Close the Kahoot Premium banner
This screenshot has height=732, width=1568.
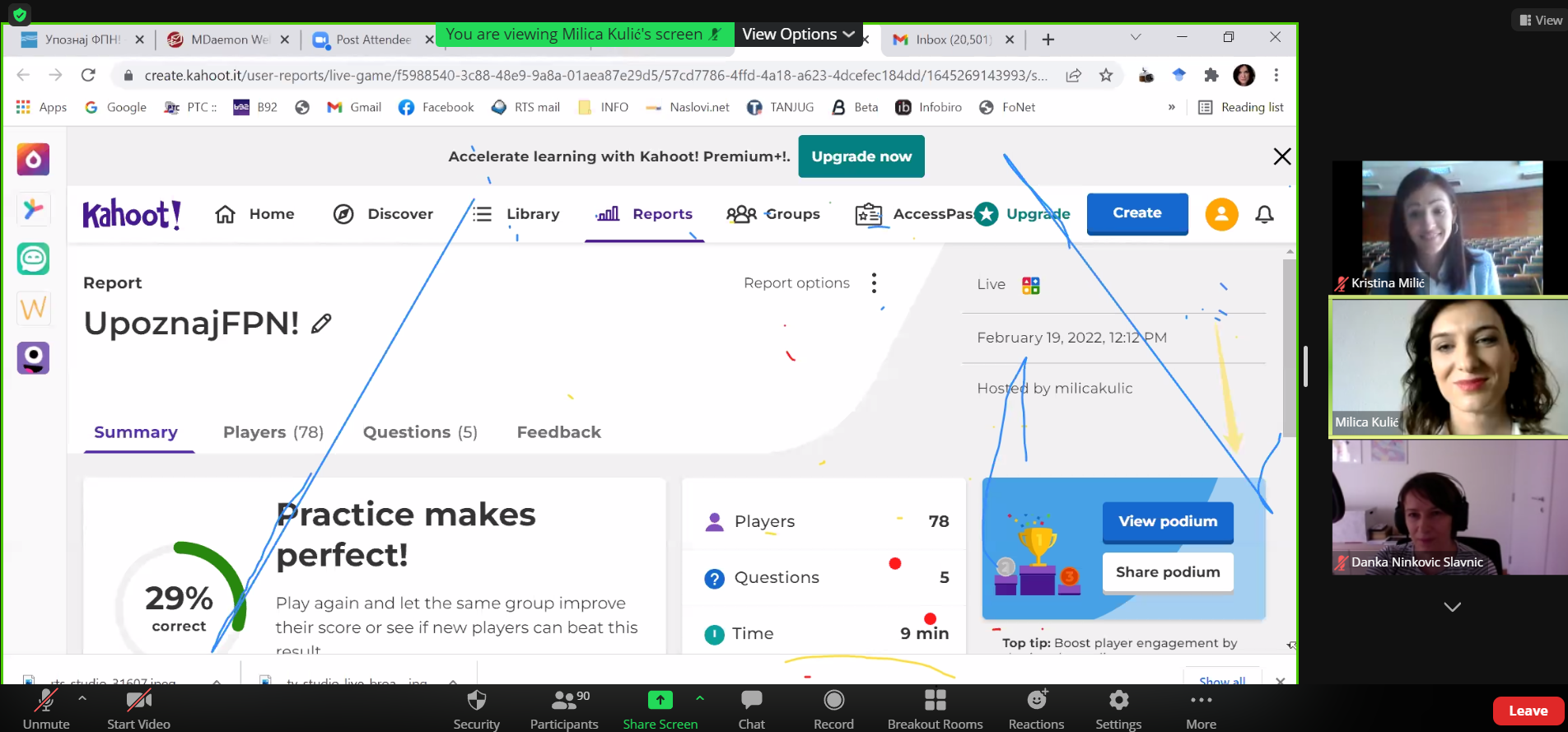tap(1281, 156)
